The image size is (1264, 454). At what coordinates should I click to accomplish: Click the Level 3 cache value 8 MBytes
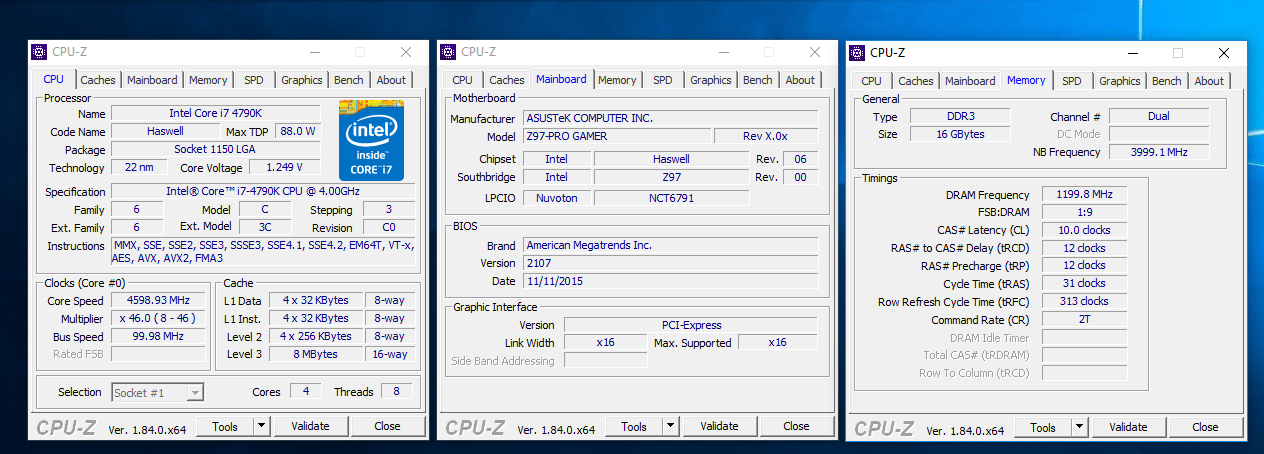pyautogui.click(x=316, y=354)
